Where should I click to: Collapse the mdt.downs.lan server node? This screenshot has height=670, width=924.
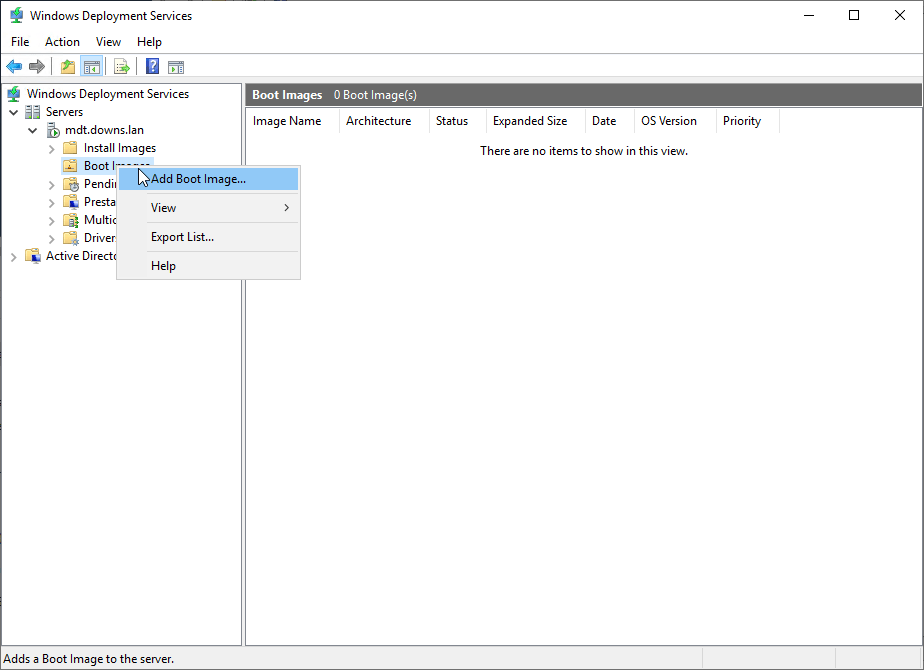click(33, 130)
